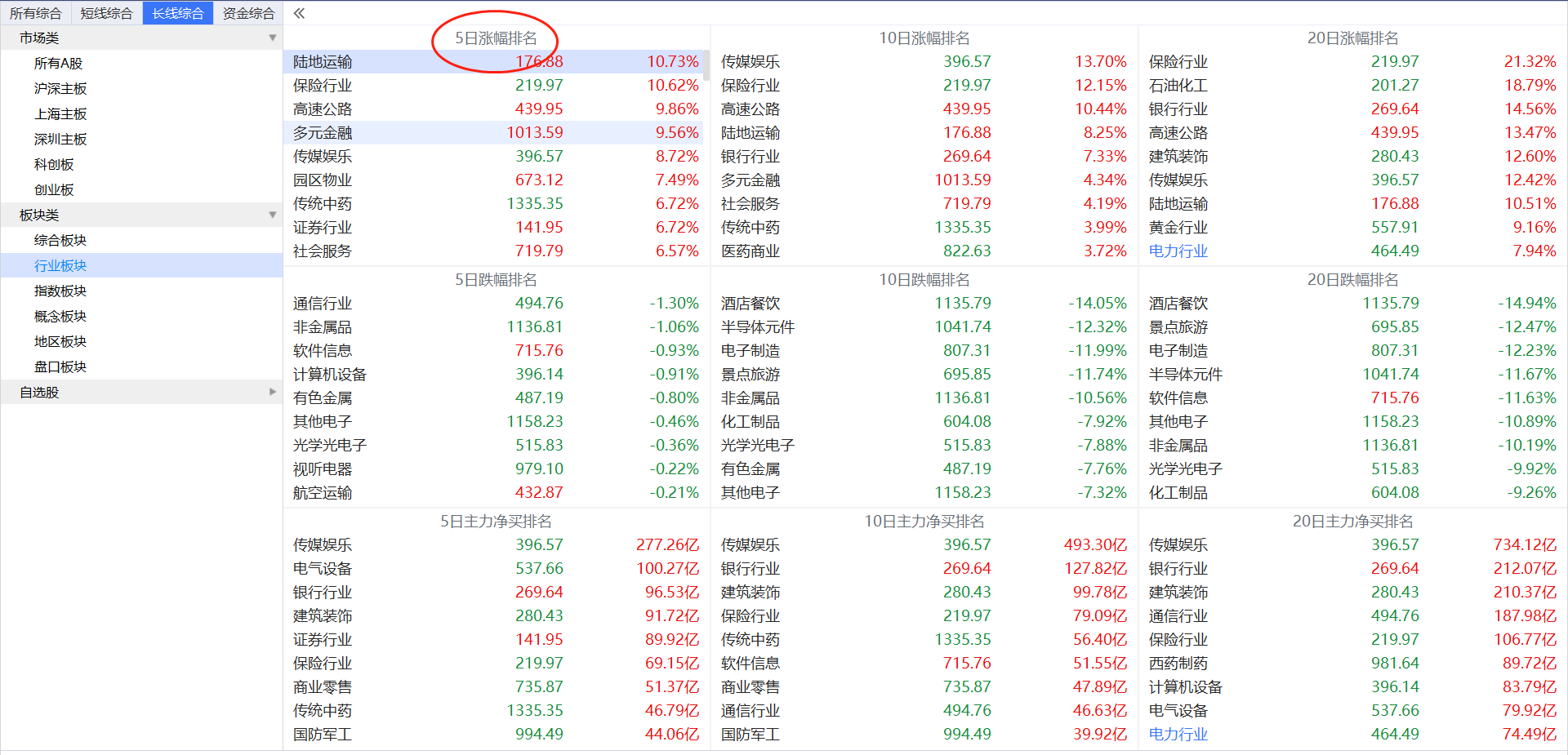Click 医药商业 in 10日涨幅排名
The image size is (1568, 755).
(751, 251)
